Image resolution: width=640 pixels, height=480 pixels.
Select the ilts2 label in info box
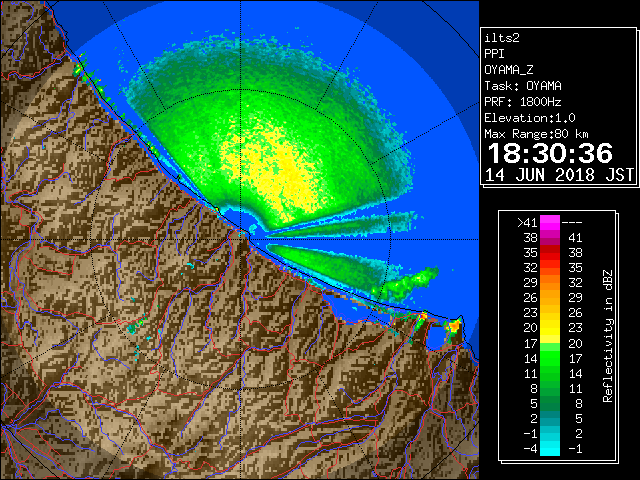(x=502, y=38)
